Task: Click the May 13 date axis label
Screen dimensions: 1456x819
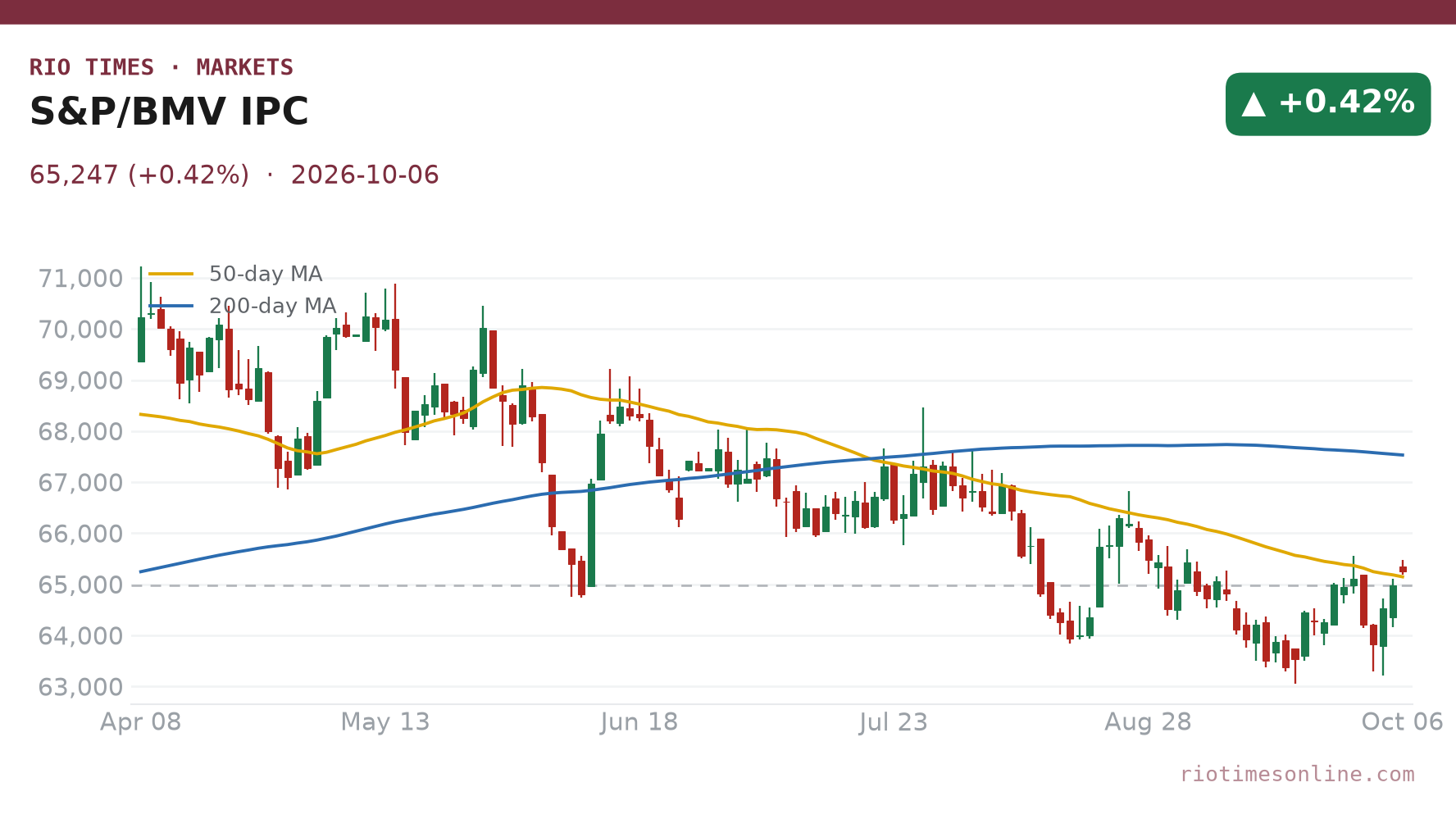Action: pos(385,722)
